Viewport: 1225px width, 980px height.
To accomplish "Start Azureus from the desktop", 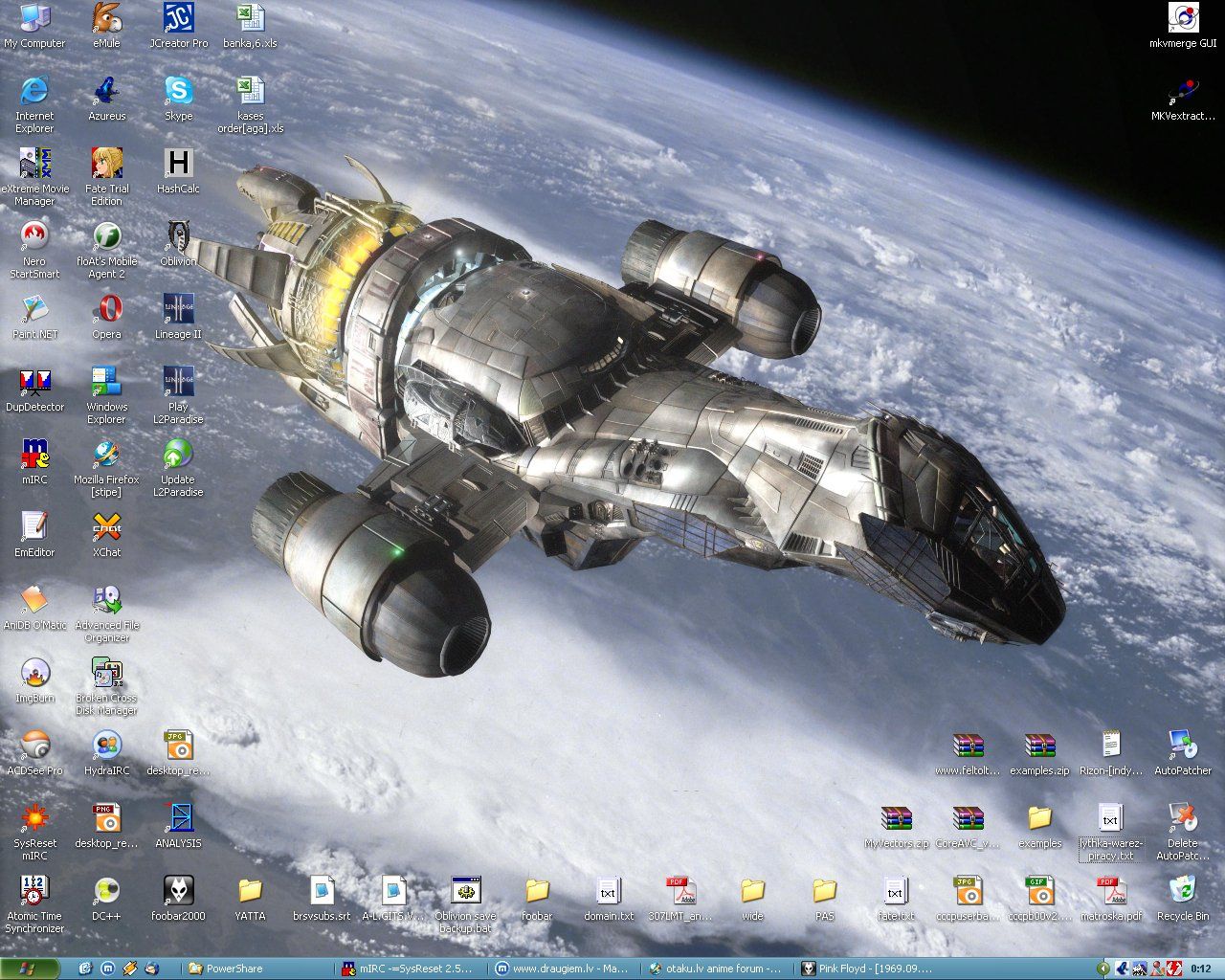I will click(x=106, y=99).
